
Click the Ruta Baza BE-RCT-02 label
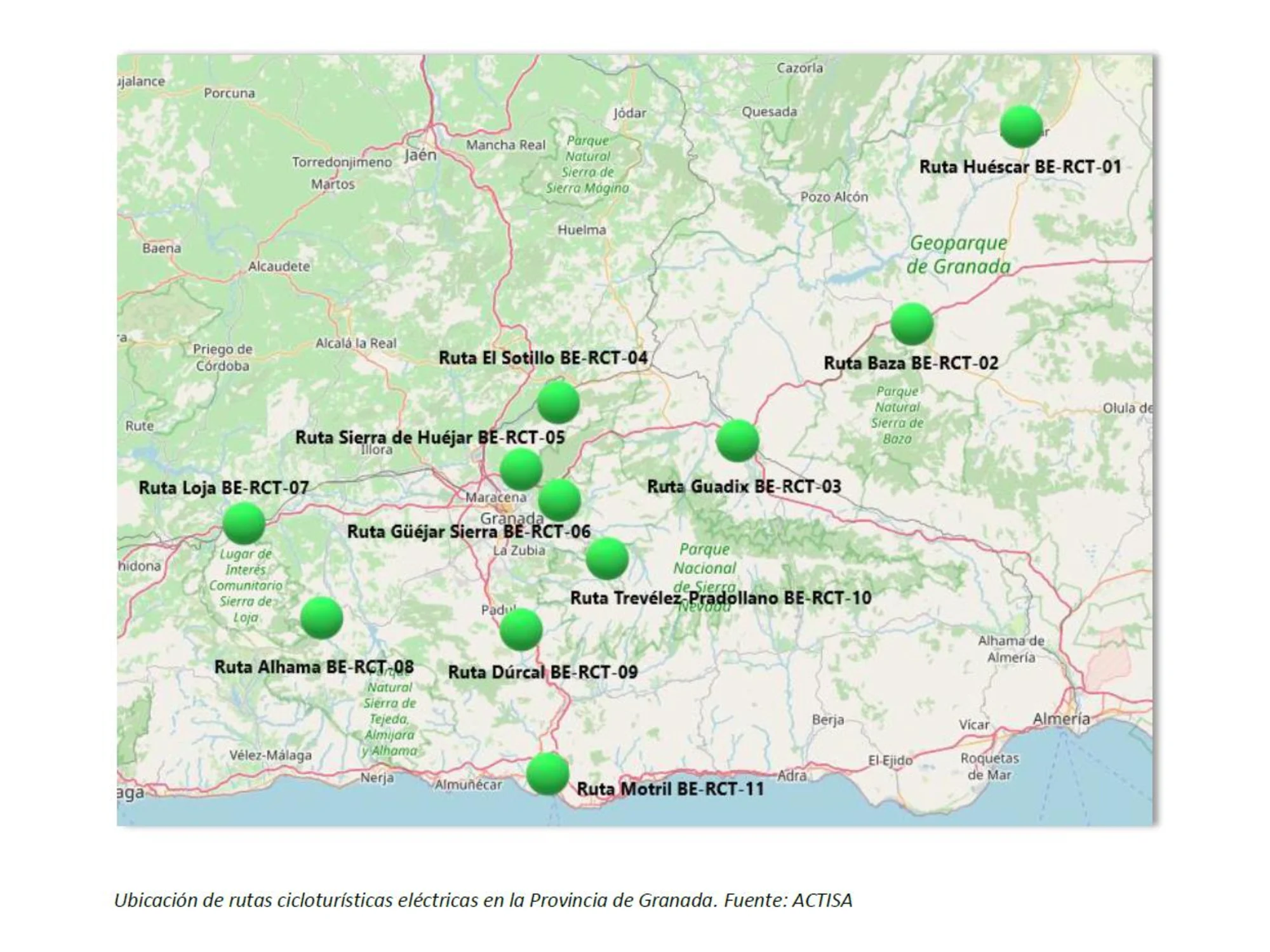911,363
